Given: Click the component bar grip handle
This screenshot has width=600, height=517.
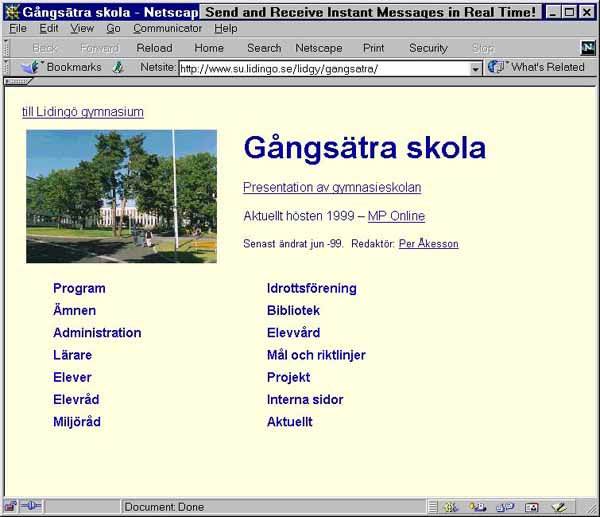Looking at the screenshot, I should 433,507.
